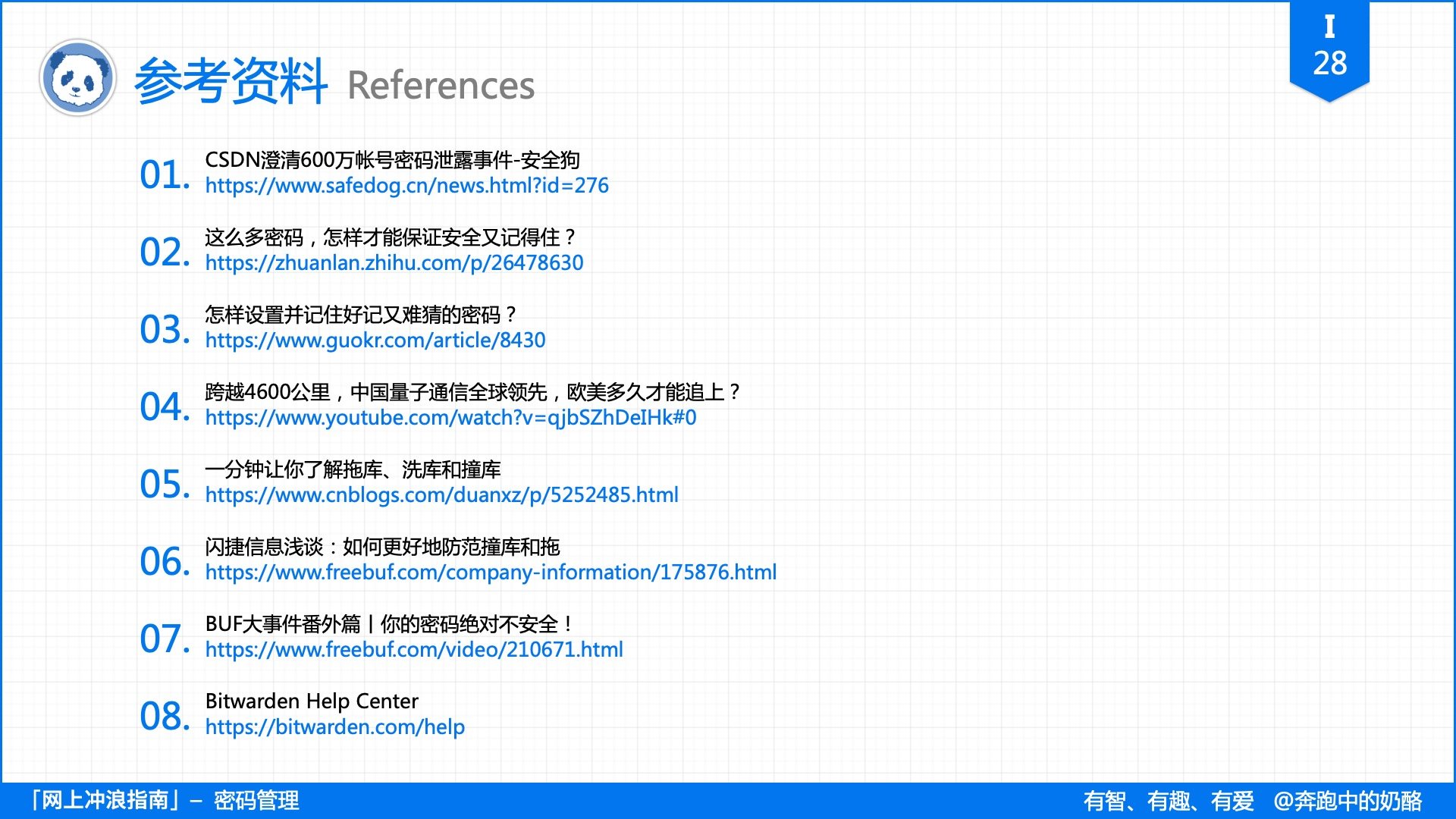Open the zhihu.com article link
The image size is (1456, 819).
393,263
